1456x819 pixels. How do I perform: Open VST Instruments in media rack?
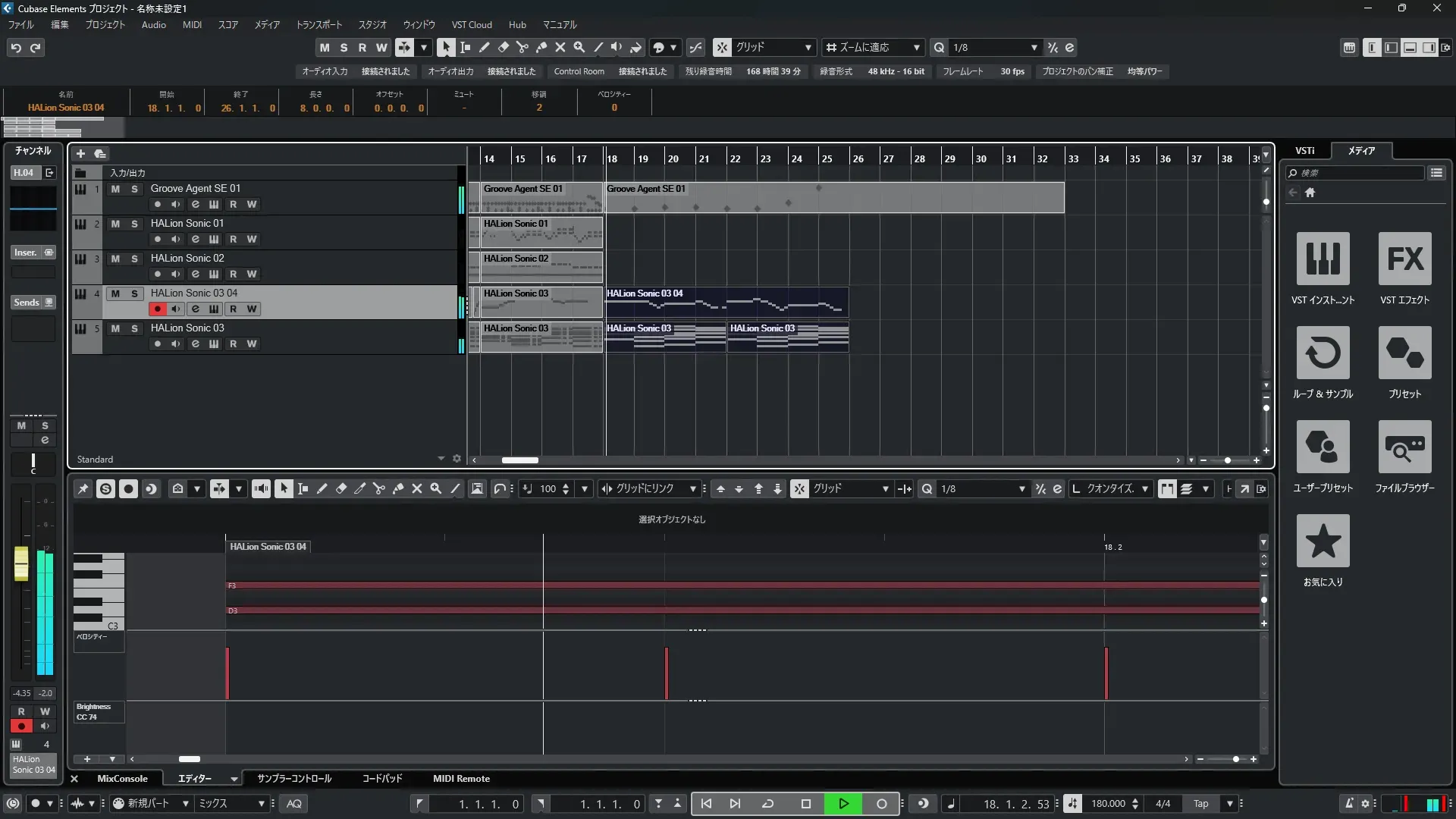pos(1323,259)
